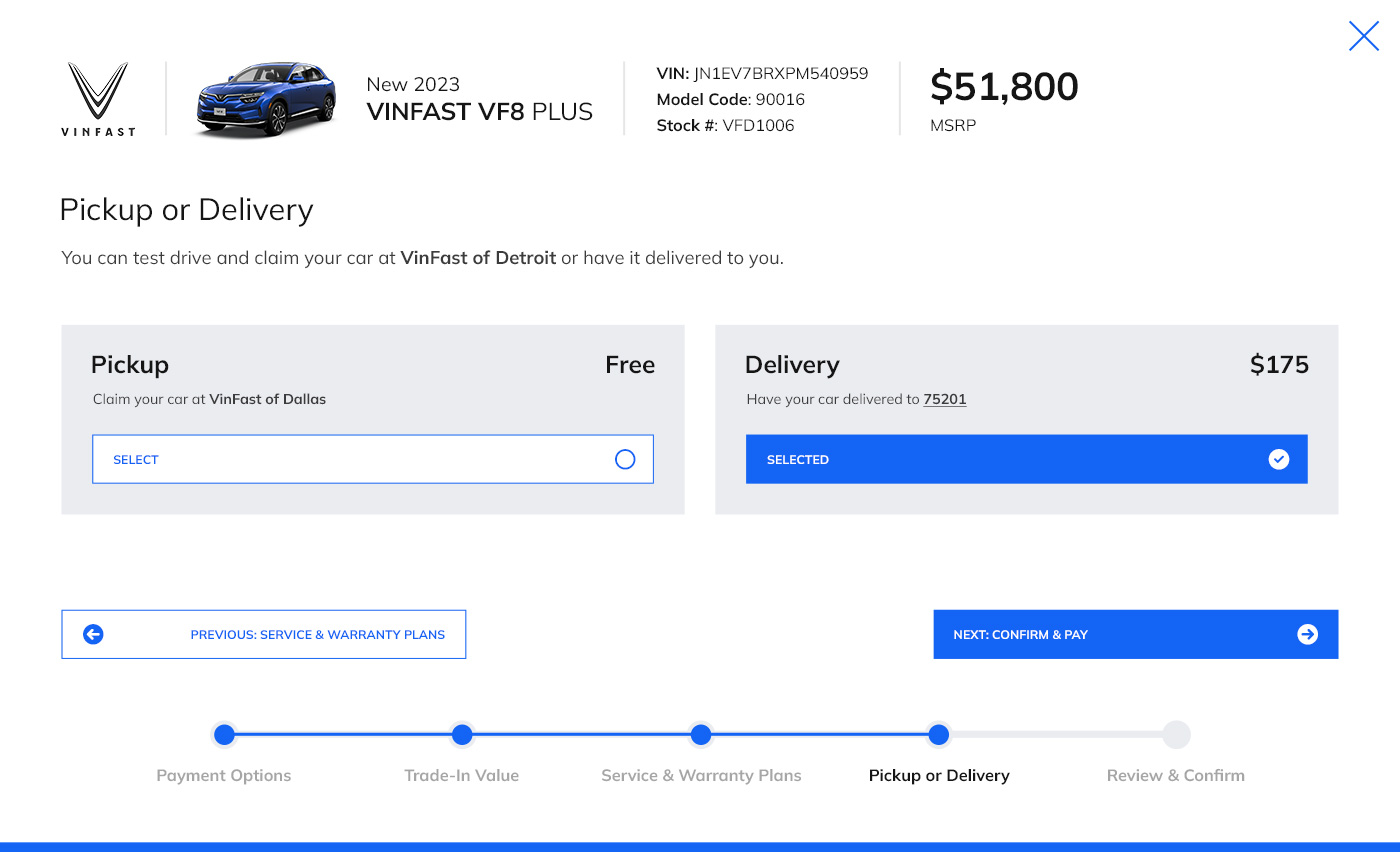Click the VinFast of Detroit dealership name
The width and height of the screenshot is (1400, 852).
(x=478, y=257)
